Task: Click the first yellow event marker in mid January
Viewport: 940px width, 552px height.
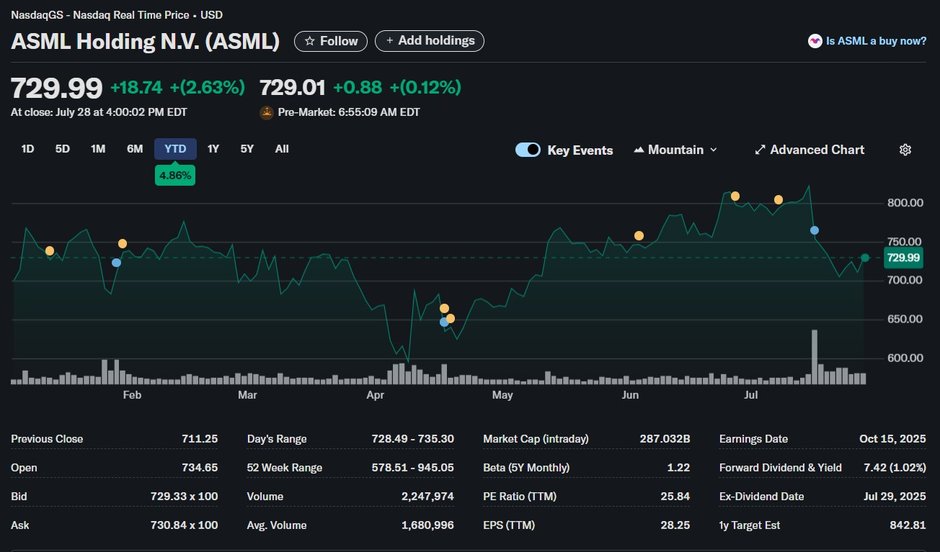Action: click(50, 251)
